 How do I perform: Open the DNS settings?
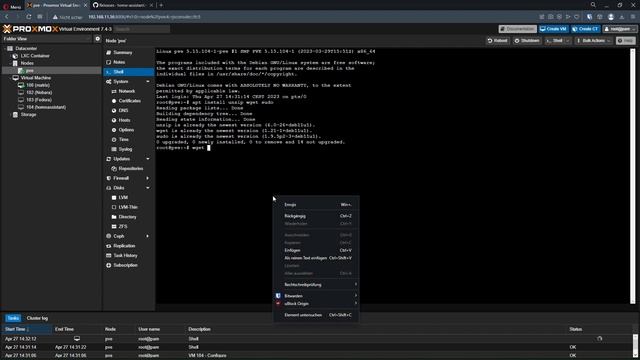tap(123, 111)
